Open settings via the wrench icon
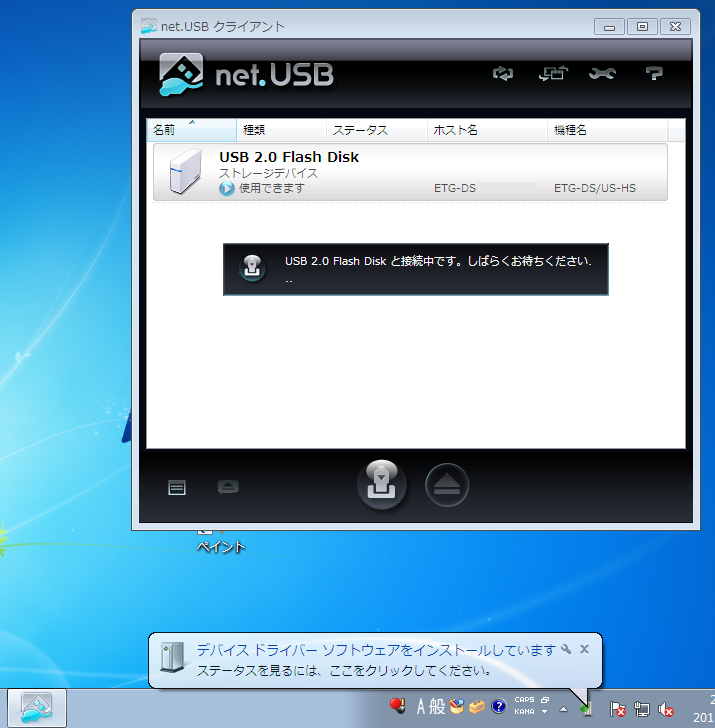 point(603,73)
